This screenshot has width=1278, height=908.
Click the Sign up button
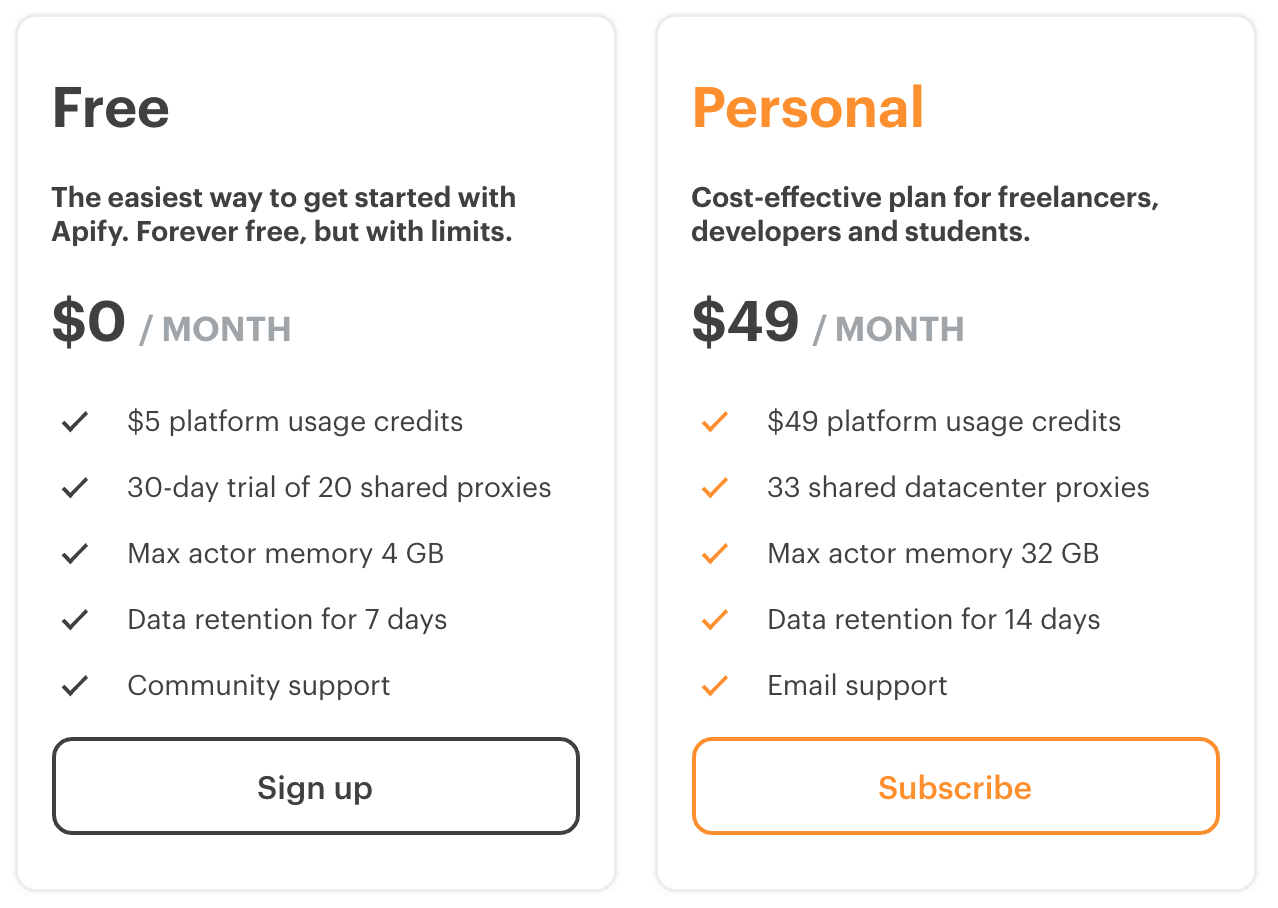click(316, 786)
